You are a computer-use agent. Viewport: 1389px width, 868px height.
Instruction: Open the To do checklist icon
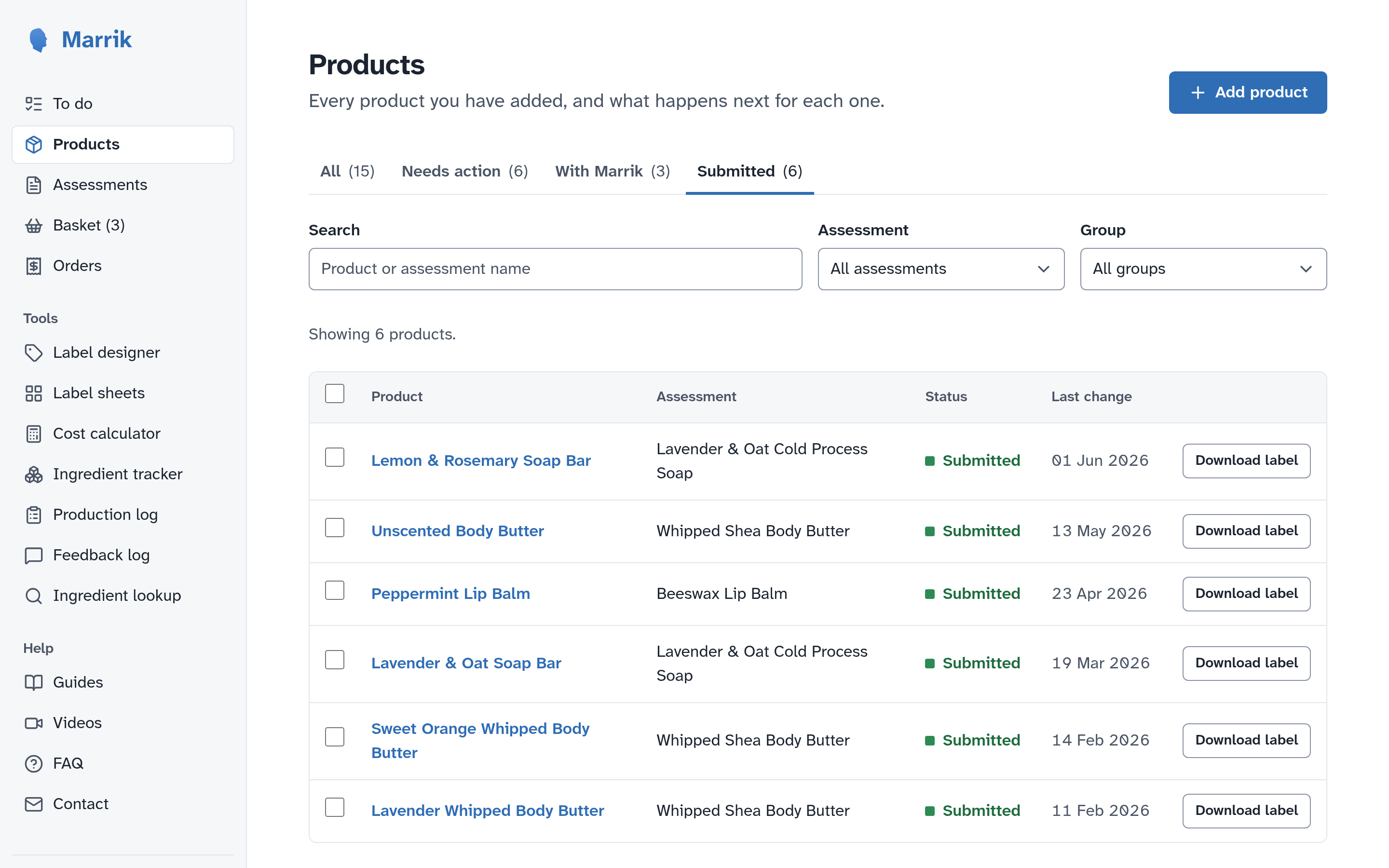click(x=34, y=104)
